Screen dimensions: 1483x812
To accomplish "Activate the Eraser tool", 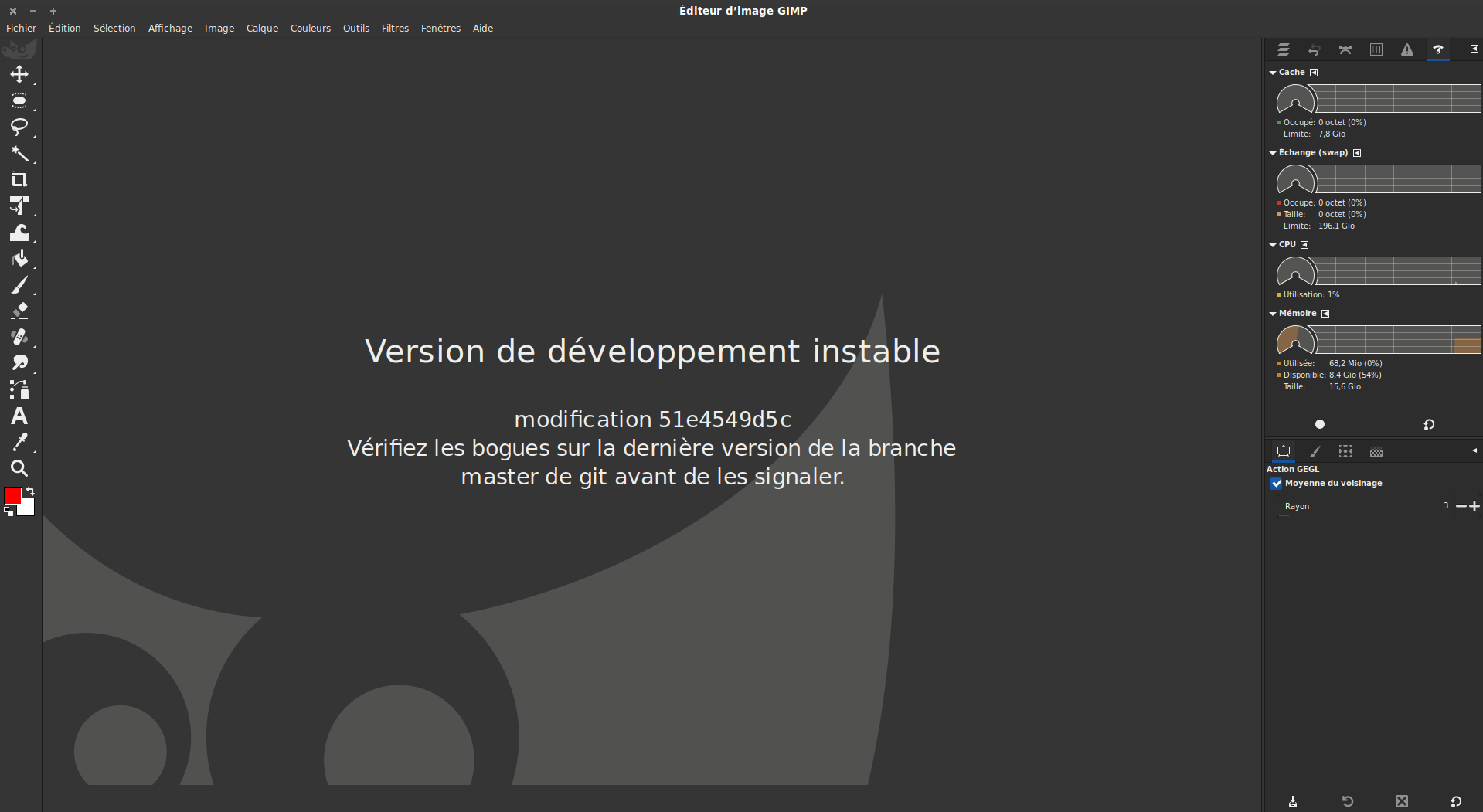I will [x=19, y=311].
